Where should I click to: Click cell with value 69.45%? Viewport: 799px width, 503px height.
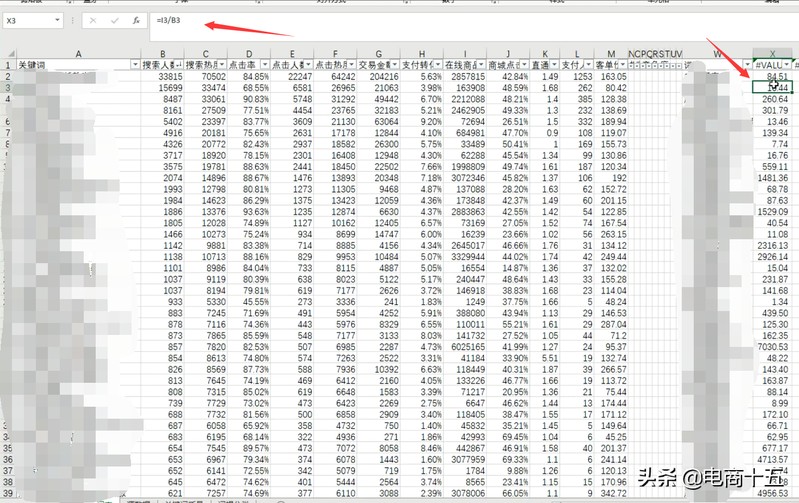pyautogui.click(x=508, y=437)
